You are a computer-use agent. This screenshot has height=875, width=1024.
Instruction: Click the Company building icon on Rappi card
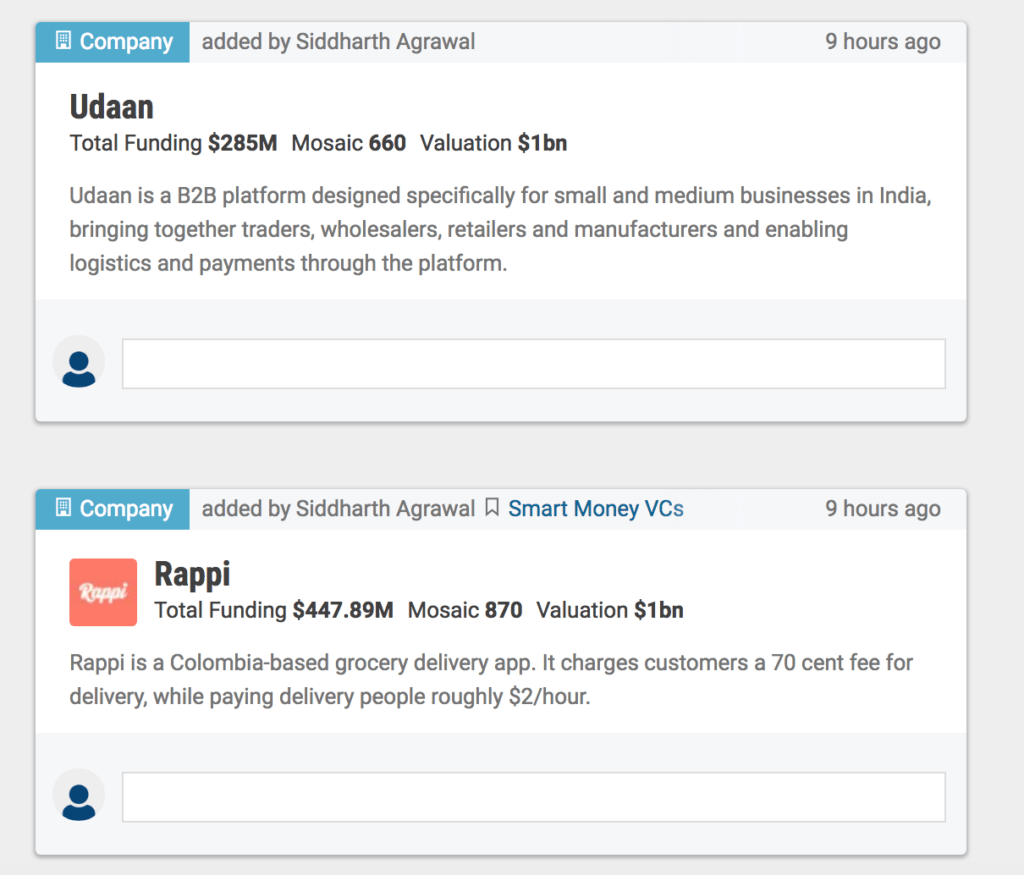63,507
